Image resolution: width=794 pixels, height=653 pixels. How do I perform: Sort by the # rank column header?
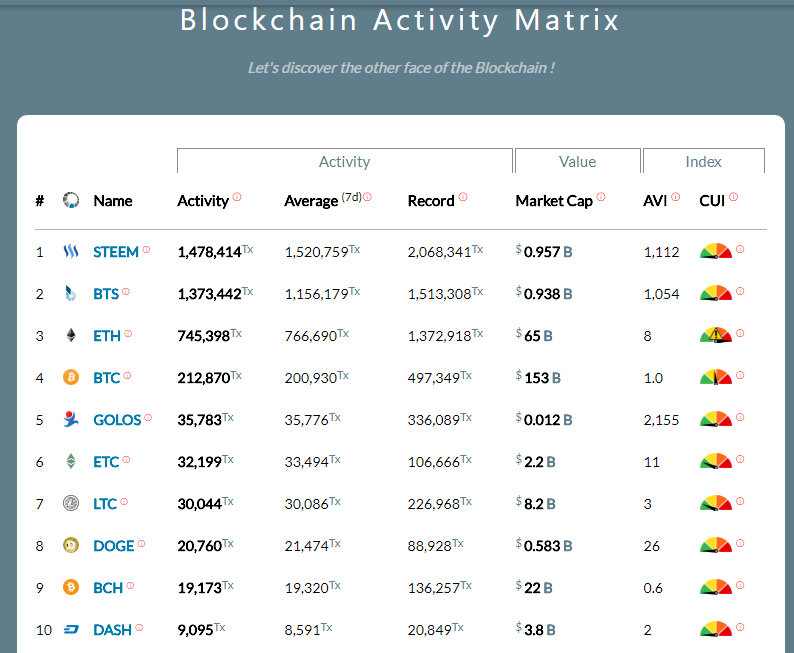pos(39,201)
